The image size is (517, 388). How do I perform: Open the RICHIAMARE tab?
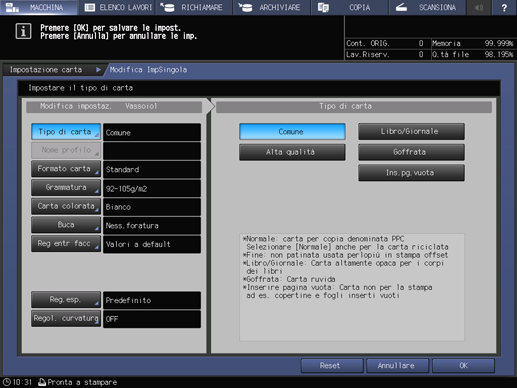click(194, 7)
